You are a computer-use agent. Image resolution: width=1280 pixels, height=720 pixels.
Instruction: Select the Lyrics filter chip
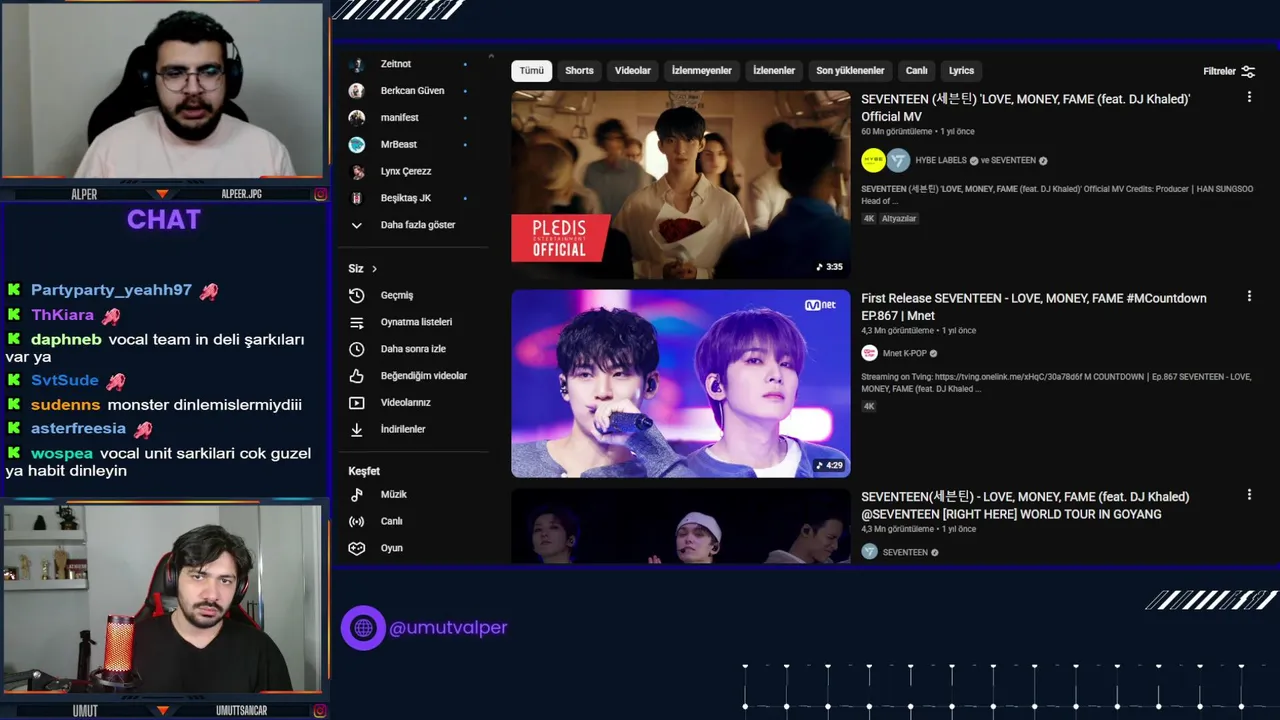[x=961, y=71]
